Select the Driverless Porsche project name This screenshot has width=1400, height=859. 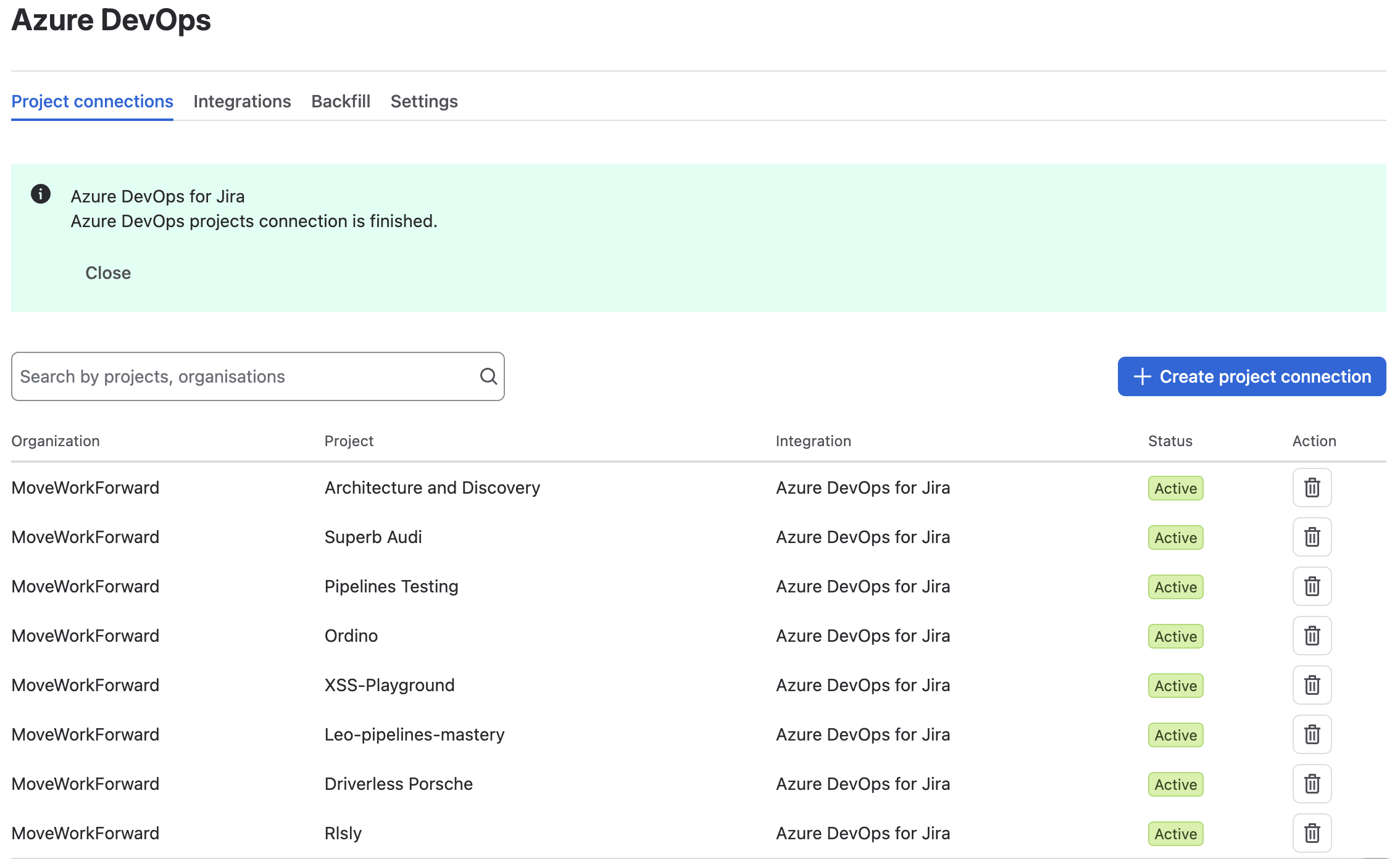tap(399, 784)
